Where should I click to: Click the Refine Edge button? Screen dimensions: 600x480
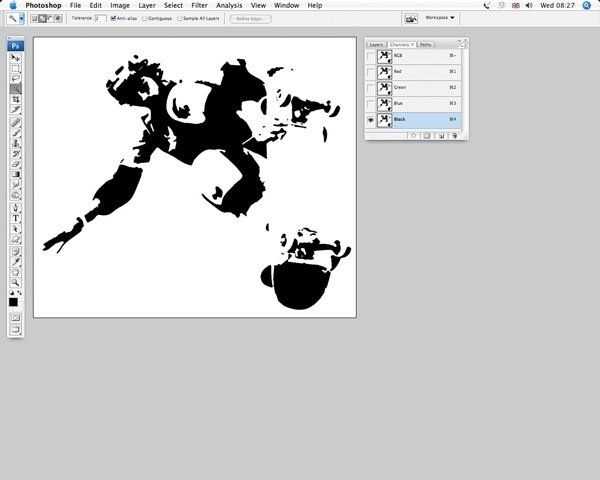[249, 18]
